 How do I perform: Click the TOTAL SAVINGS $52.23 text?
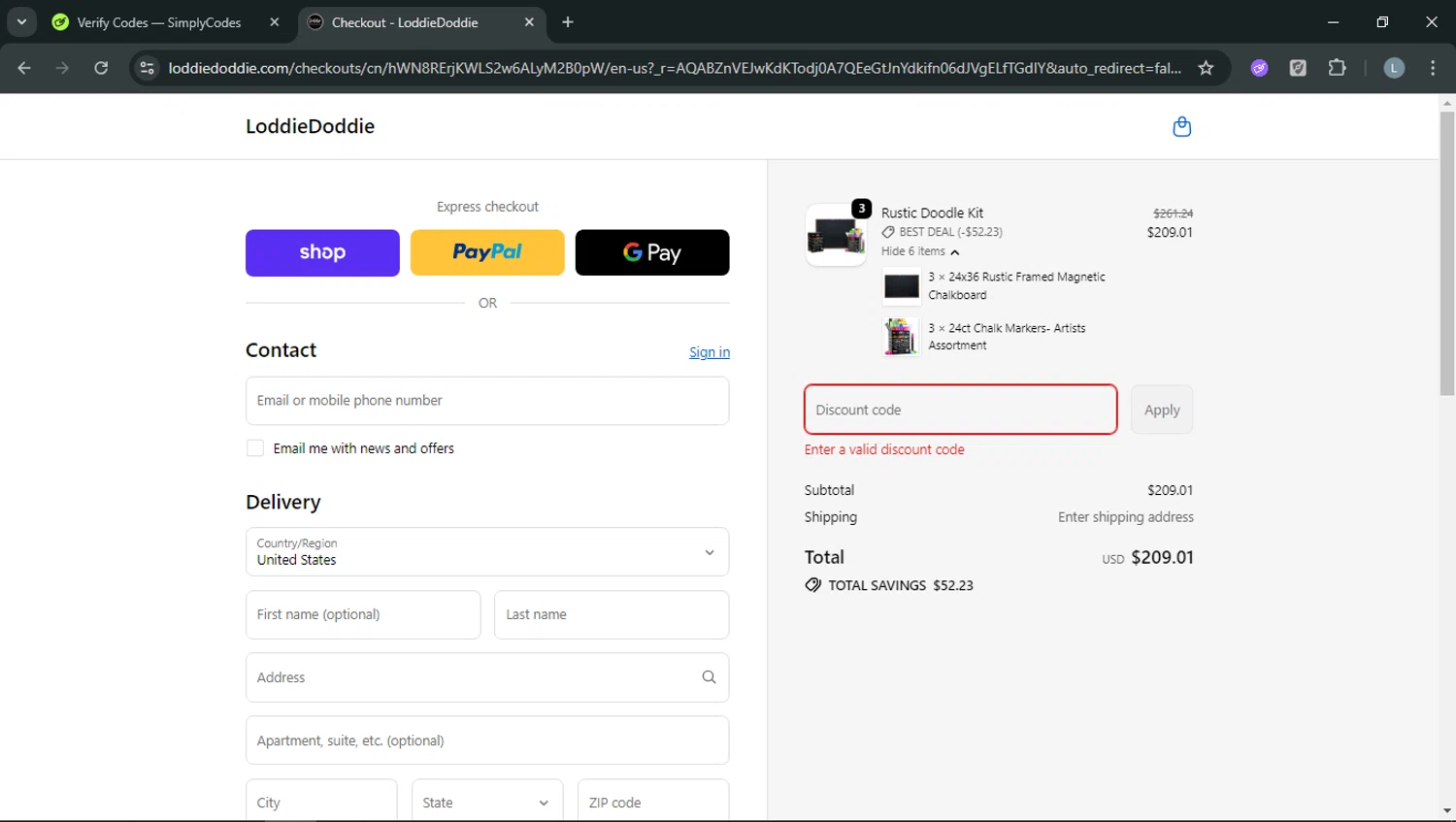(889, 585)
